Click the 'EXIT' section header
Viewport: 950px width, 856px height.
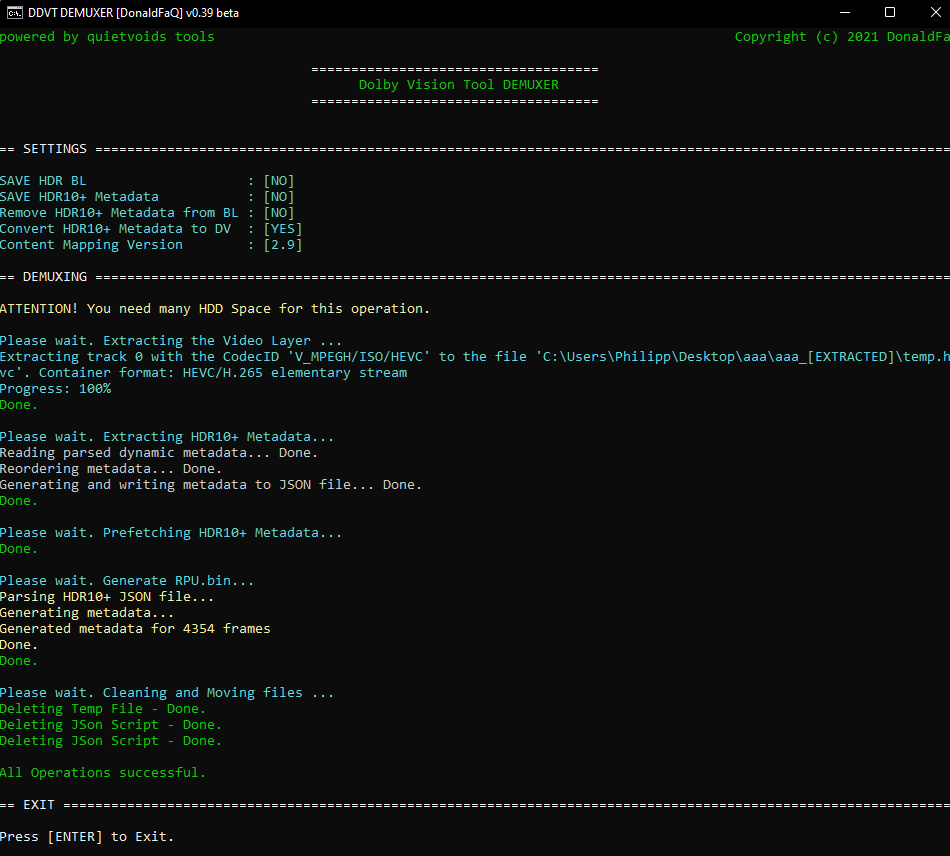click(39, 805)
